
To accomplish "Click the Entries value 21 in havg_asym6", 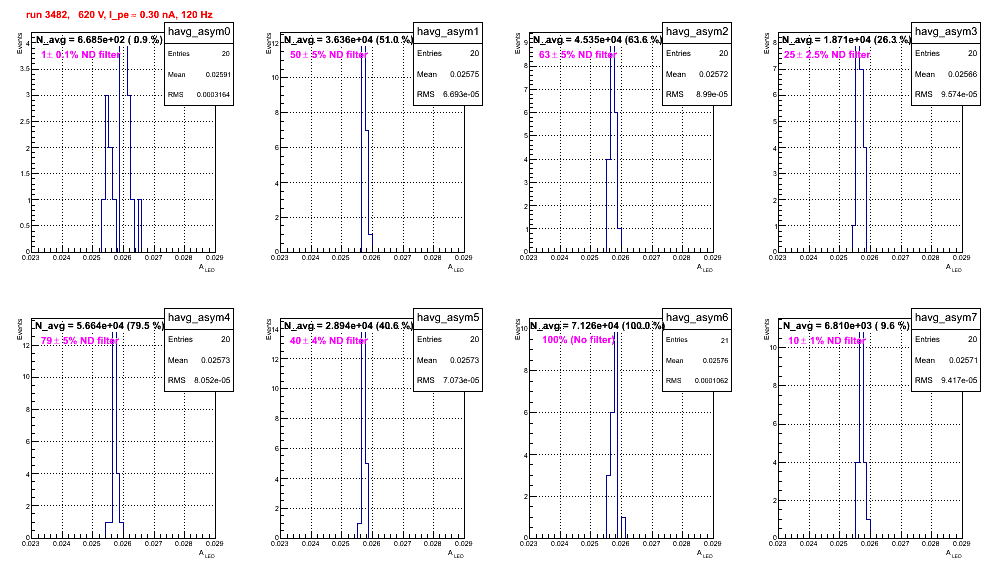I will point(724,341).
